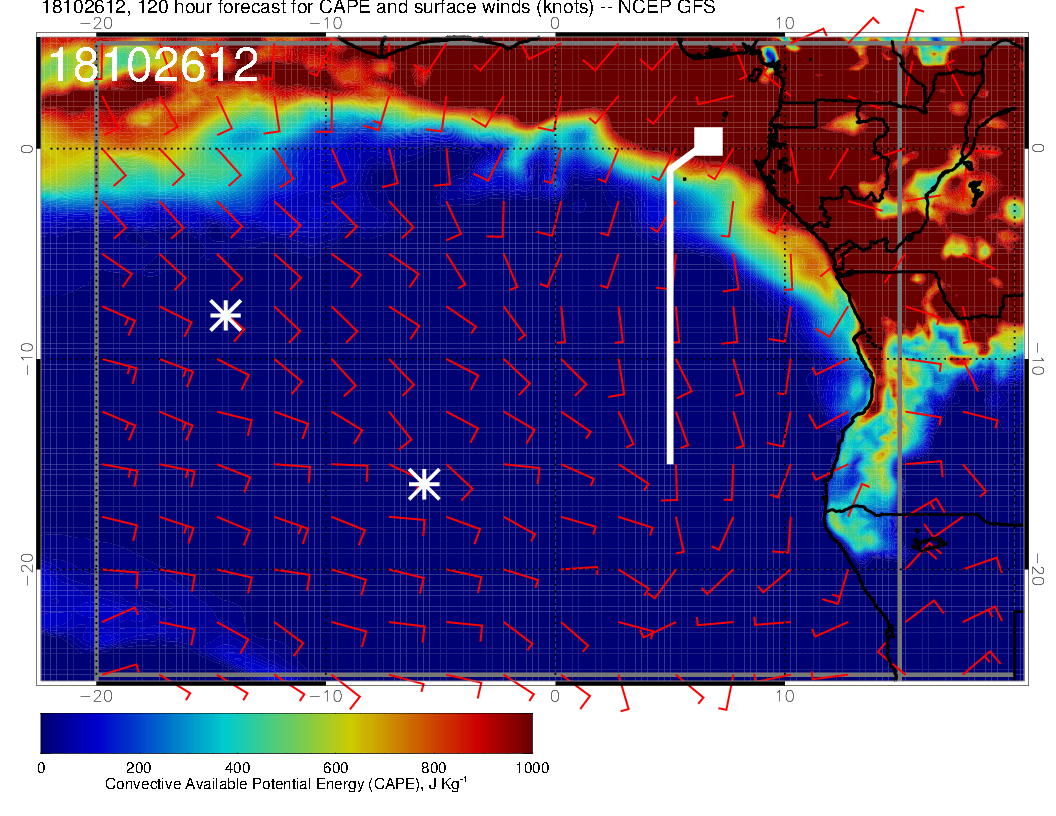
Task: Click the -20 longitude label below the map
Action: tap(95, 695)
